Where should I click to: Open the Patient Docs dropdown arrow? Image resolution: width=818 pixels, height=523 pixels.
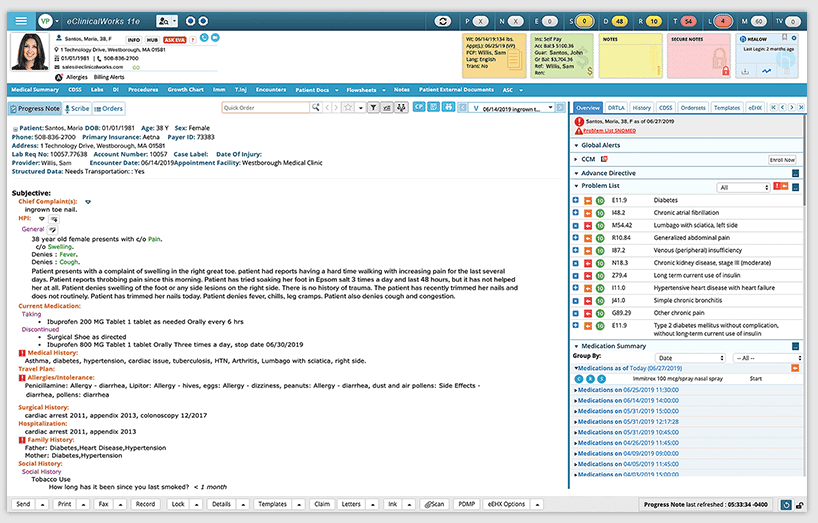pyautogui.click(x=336, y=90)
